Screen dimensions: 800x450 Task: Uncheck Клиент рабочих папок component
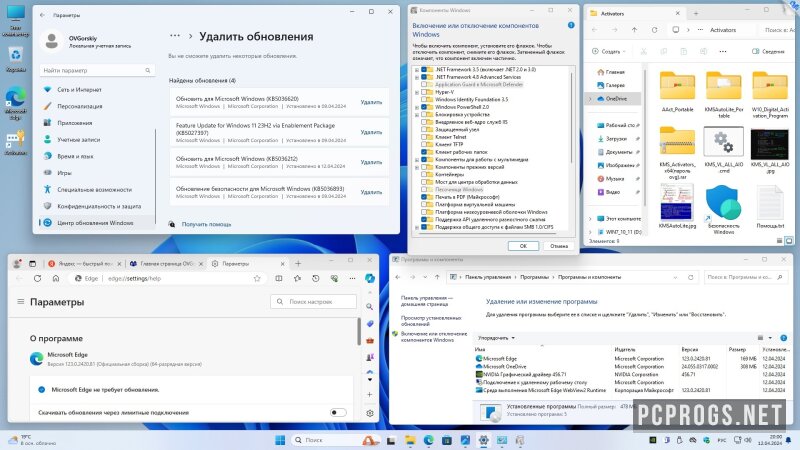[x=423, y=152]
